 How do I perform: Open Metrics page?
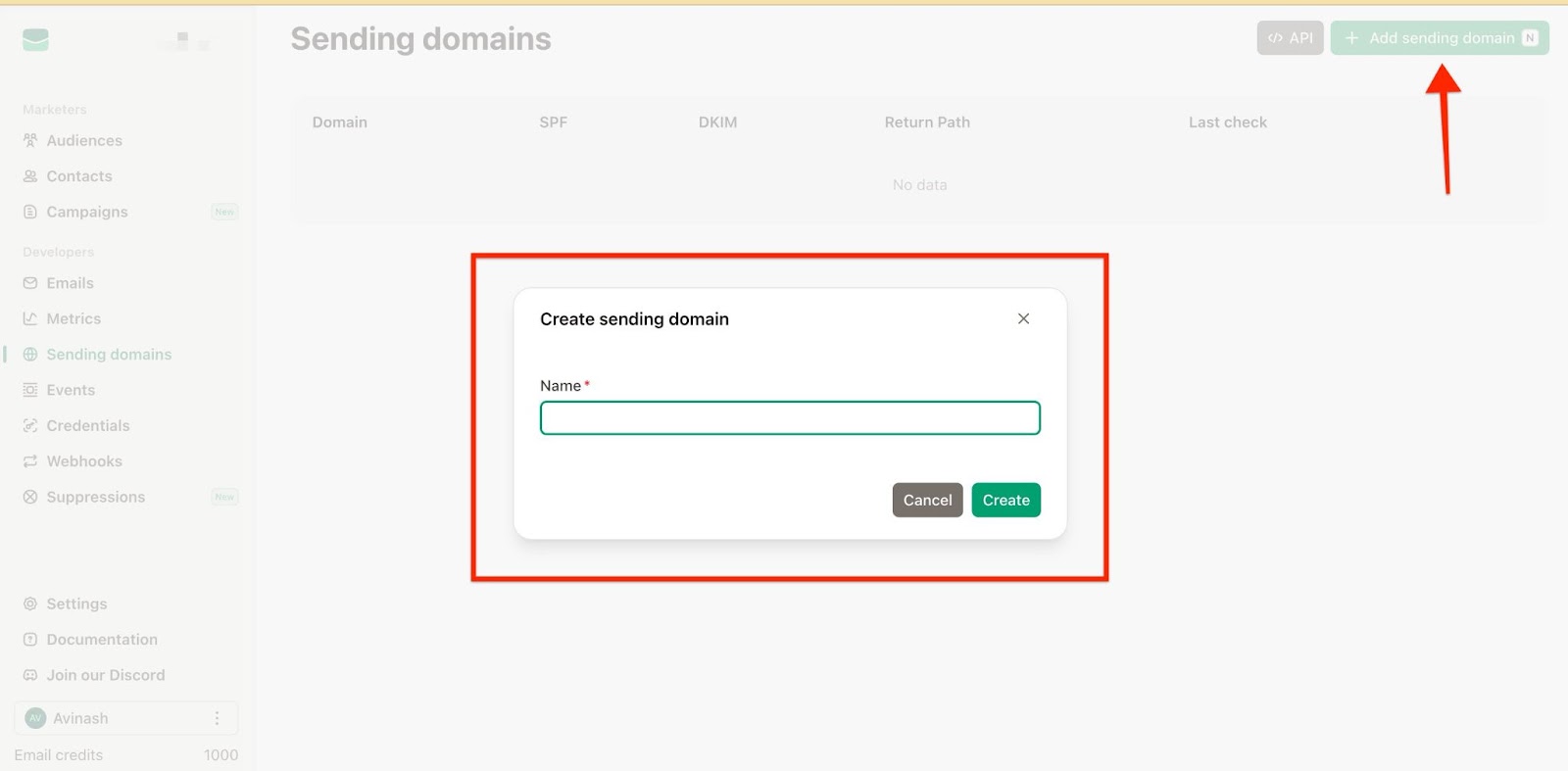click(73, 318)
